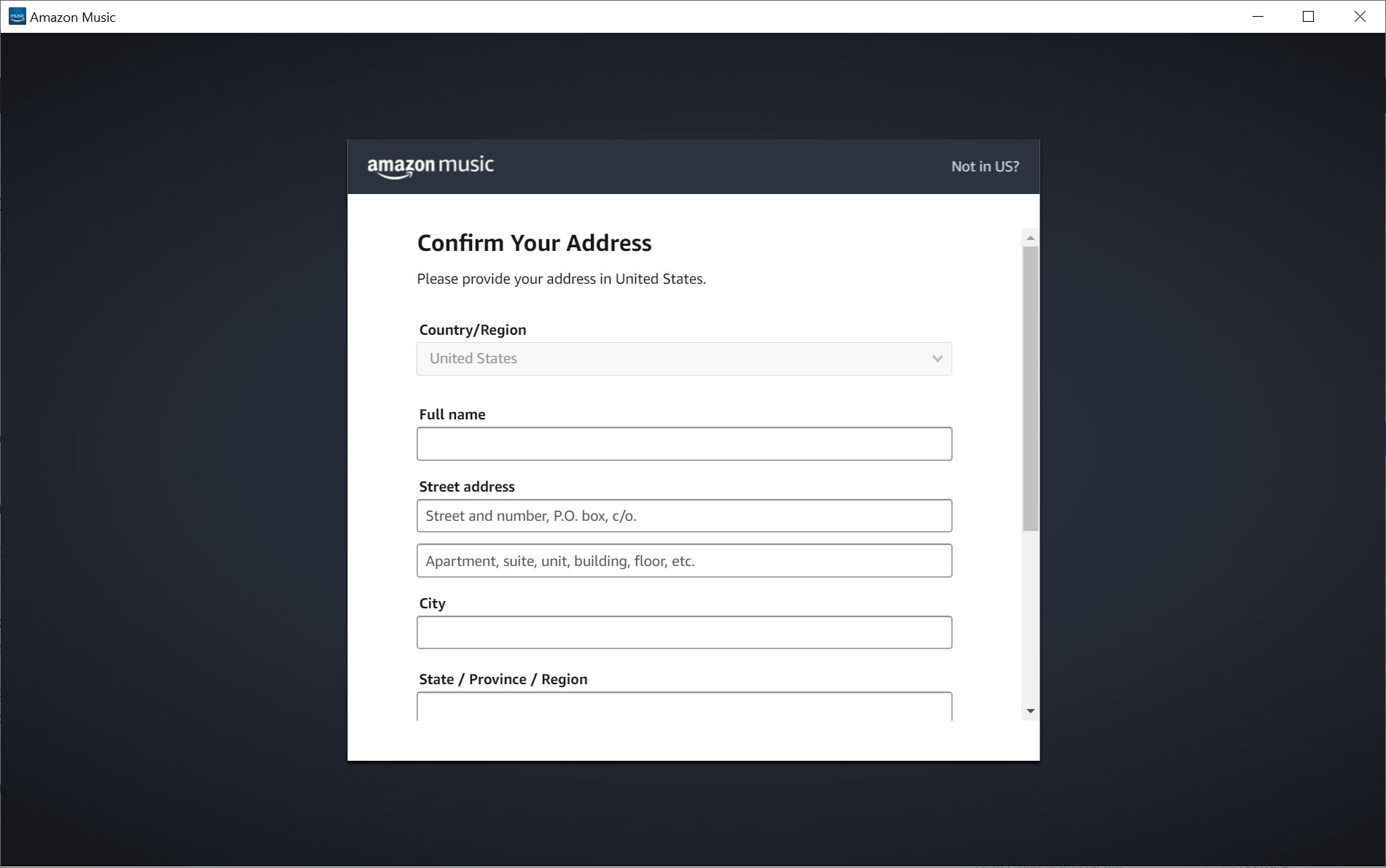
Task: Click the street and number address field
Action: click(684, 516)
